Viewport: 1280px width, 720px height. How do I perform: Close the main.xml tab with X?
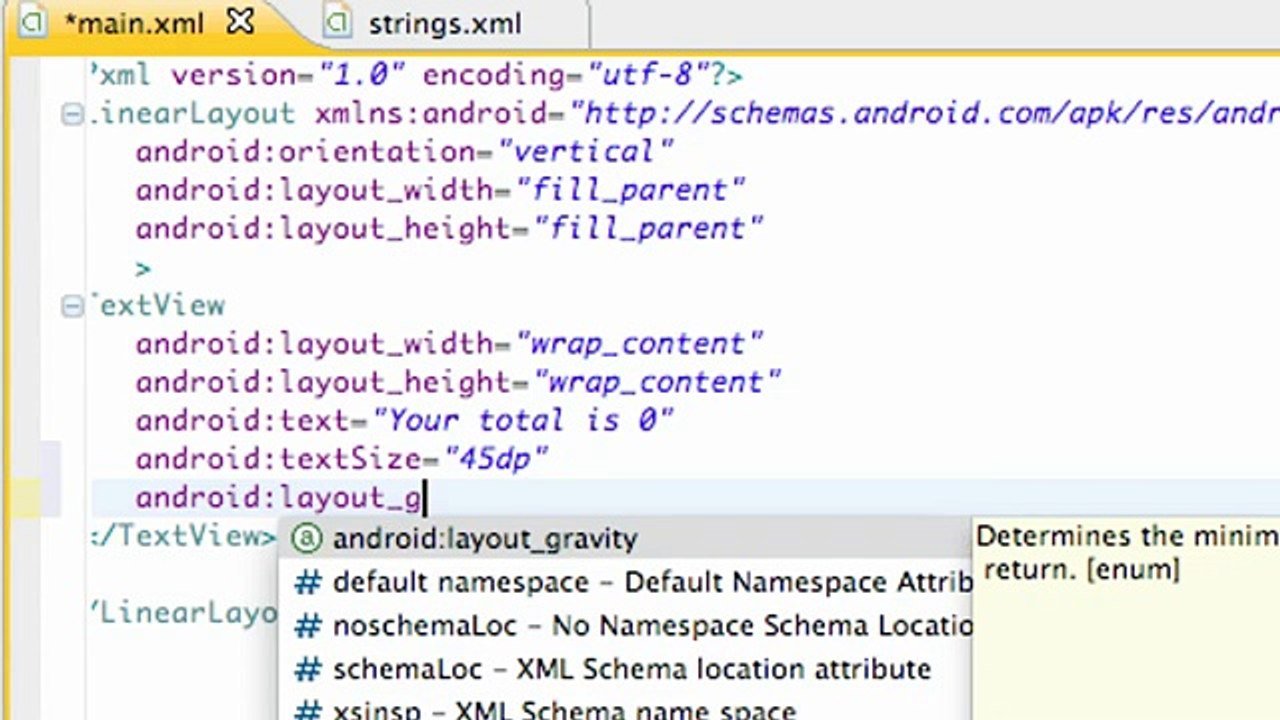[240, 22]
